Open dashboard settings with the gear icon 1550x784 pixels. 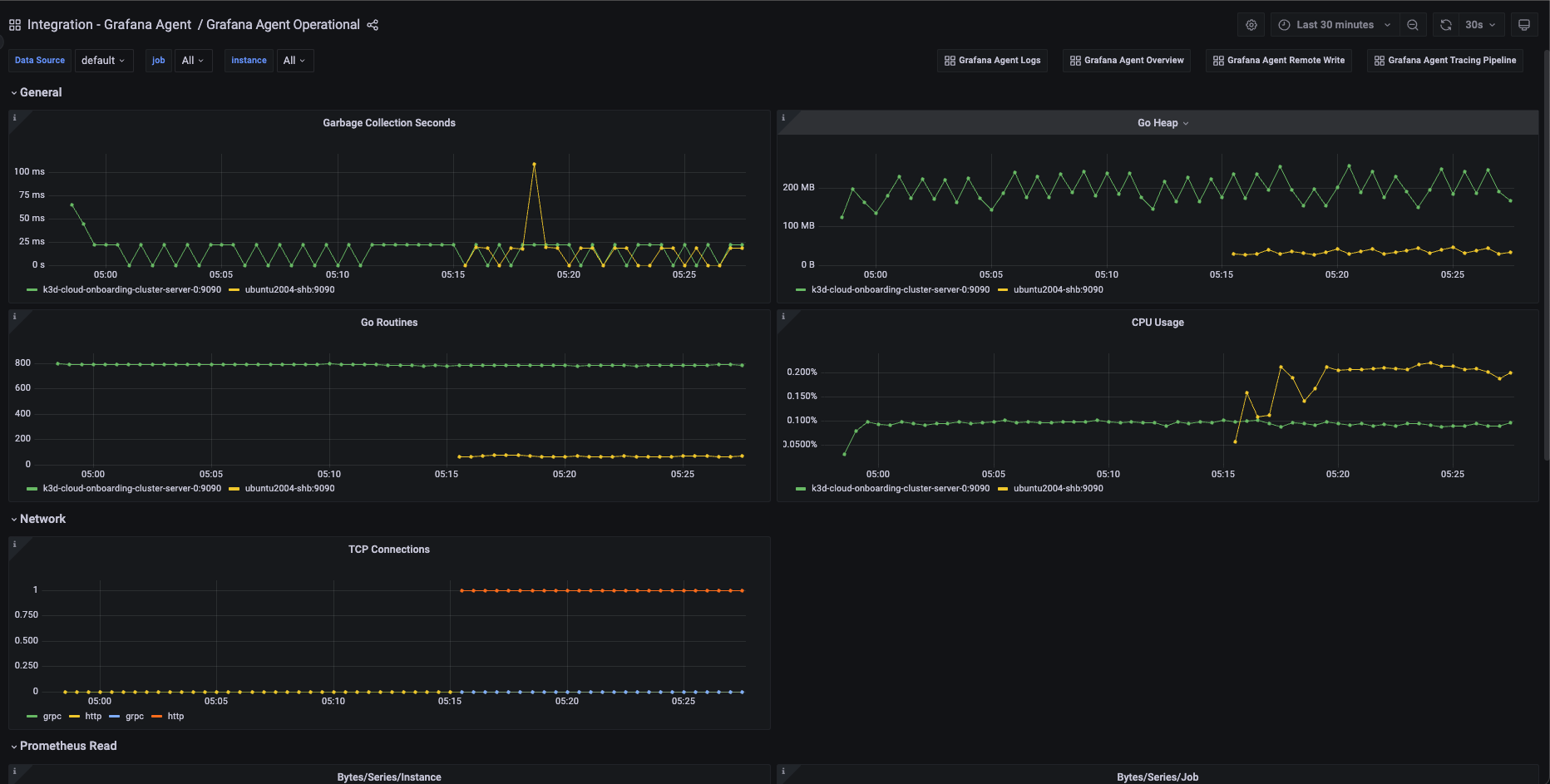[1251, 24]
